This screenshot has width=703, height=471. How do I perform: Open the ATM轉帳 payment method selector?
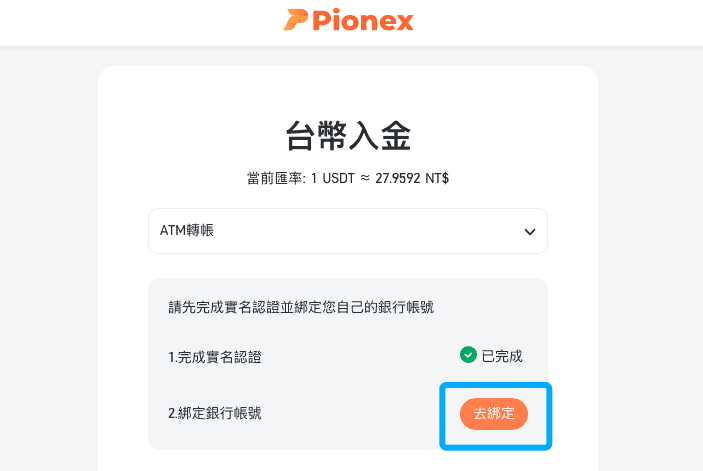[x=348, y=231]
